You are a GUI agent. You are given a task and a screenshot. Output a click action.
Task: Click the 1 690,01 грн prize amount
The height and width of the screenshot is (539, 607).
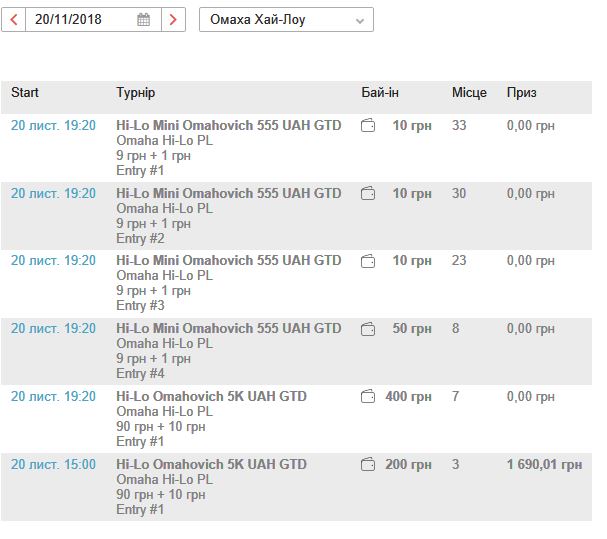(544, 465)
